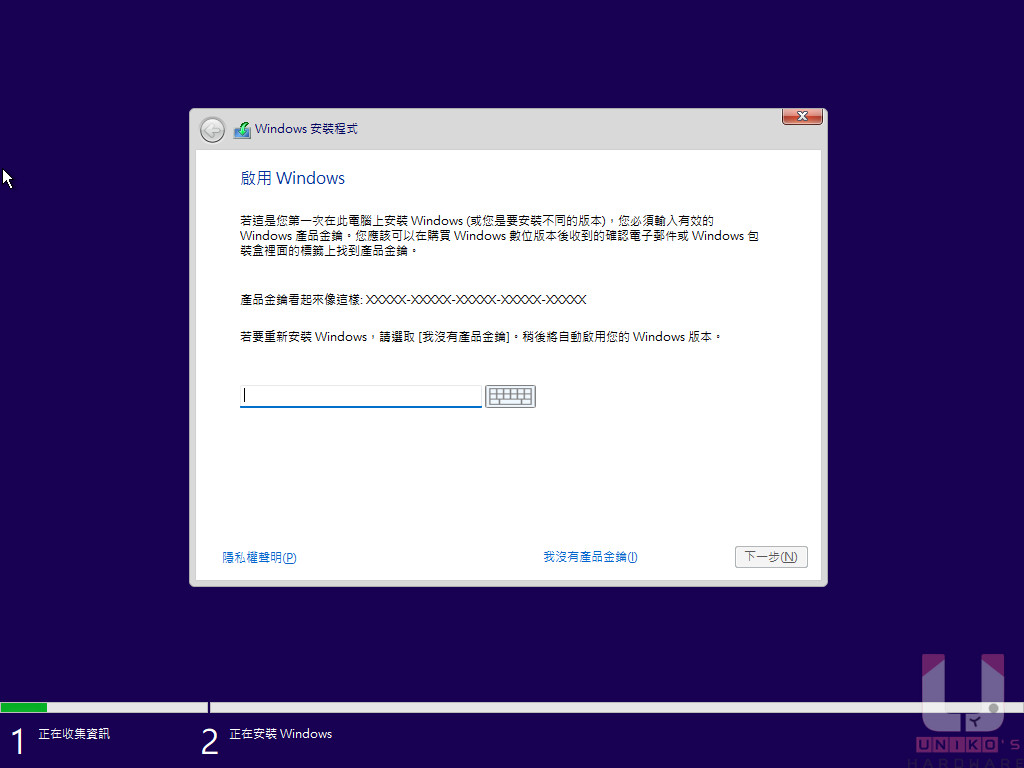The width and height of the screenshot is (1024, 768).
Task: Open the 隱私權聲明(P) link
Action: 259,558
